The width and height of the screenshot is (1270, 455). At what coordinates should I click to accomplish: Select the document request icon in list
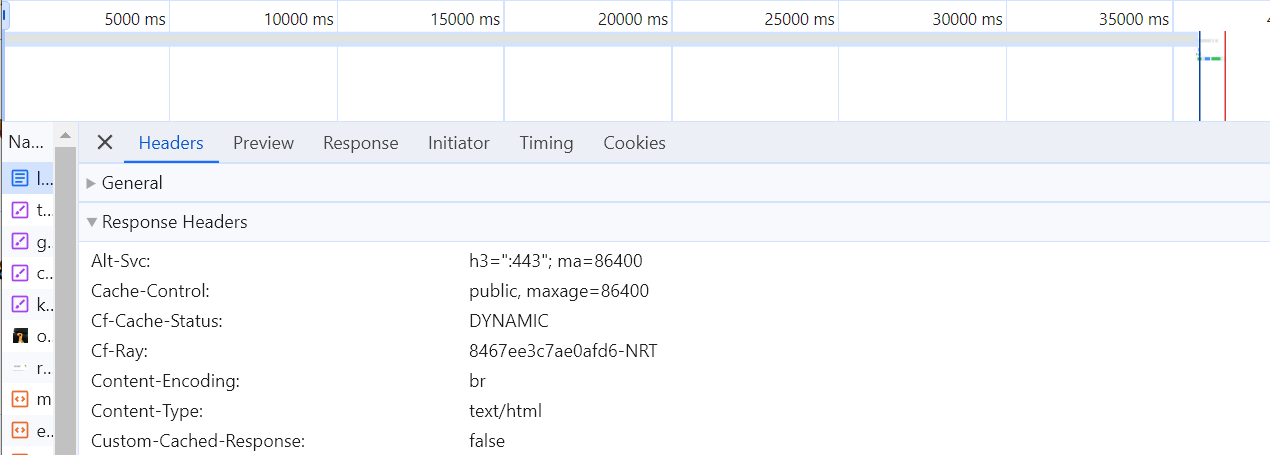20,179
